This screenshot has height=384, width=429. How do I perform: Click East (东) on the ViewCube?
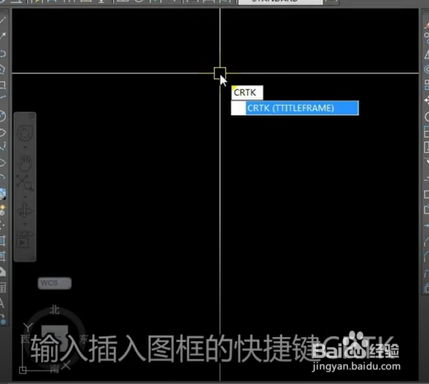[x=83, y=339]
